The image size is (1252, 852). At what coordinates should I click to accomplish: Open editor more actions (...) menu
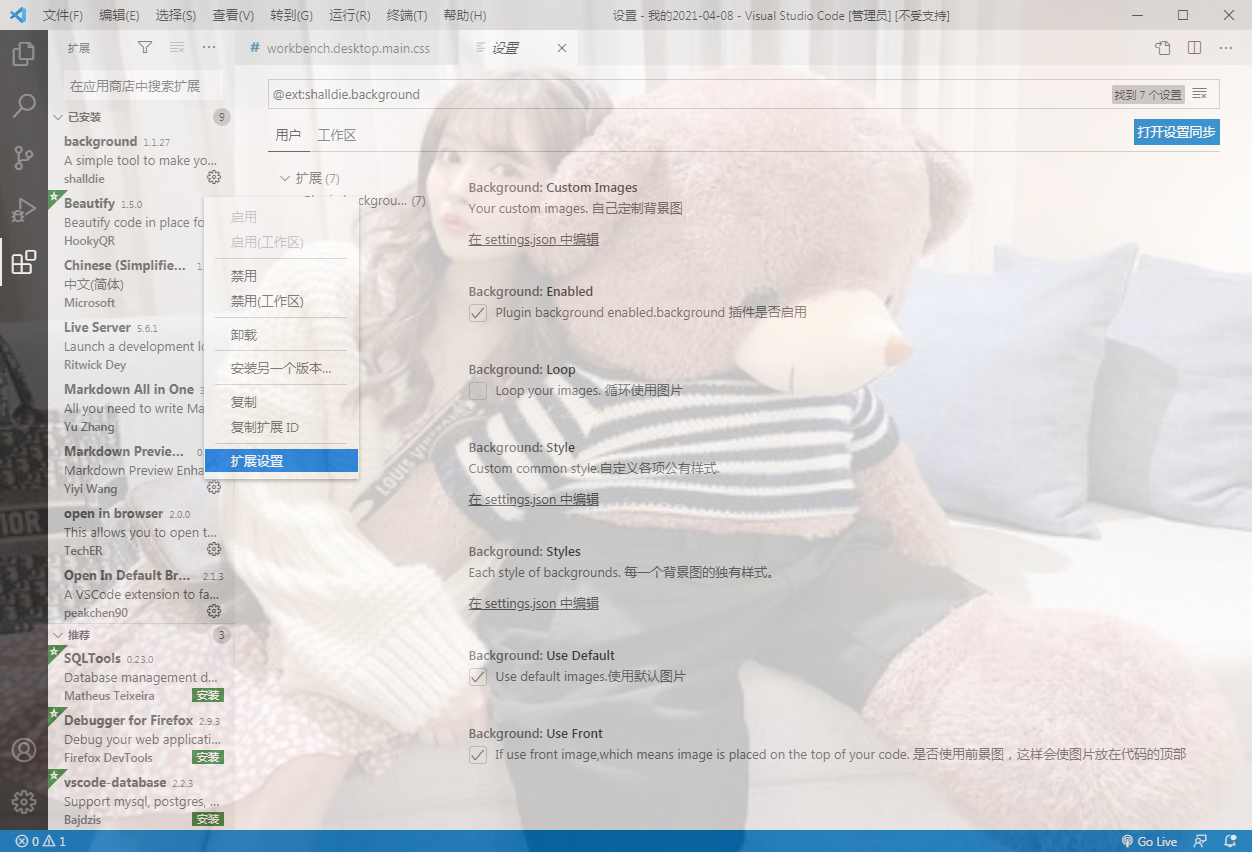1226,48
